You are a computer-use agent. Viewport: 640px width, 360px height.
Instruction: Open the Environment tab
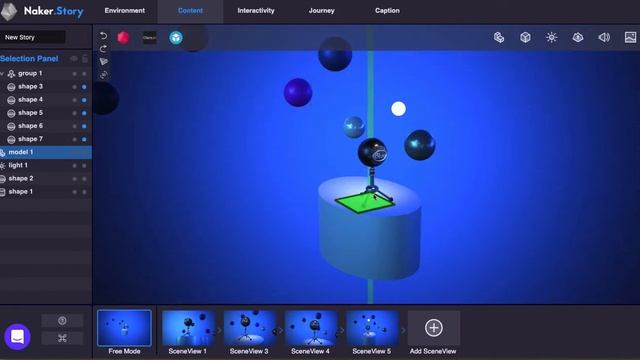124,11
